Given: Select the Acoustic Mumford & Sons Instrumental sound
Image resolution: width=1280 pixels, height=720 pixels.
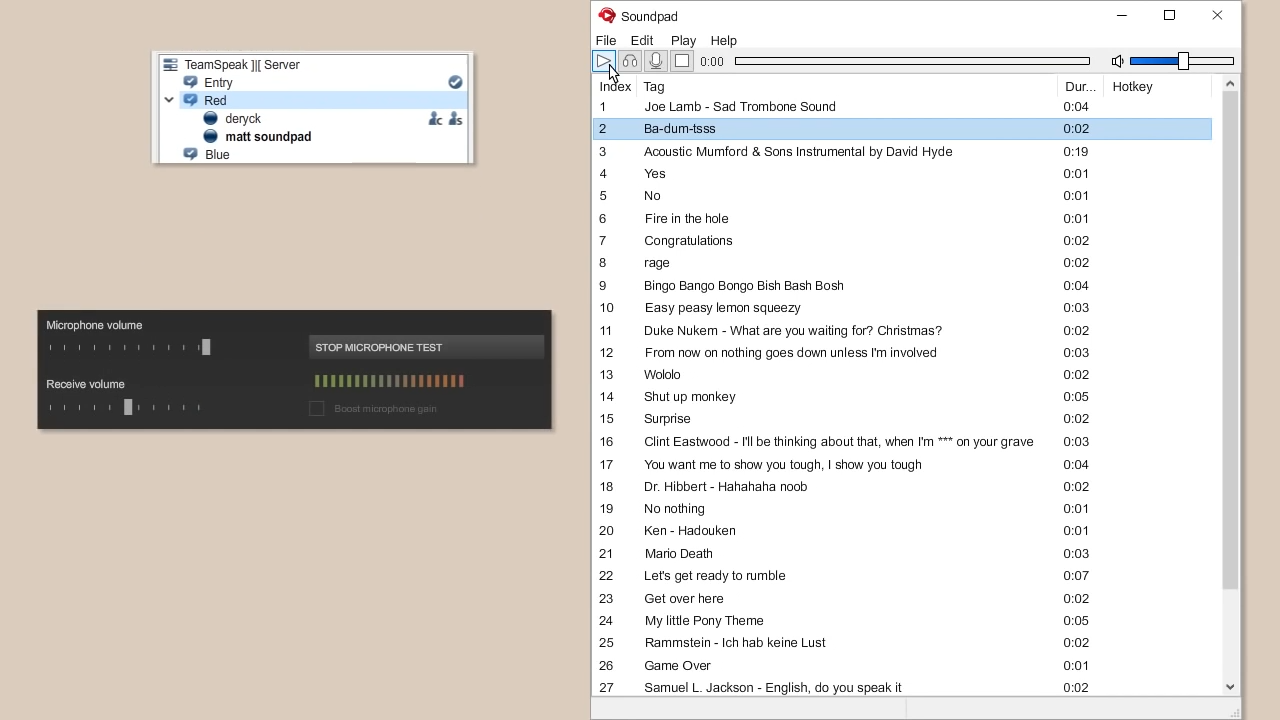Looking at the screenshot, I should click(x=902, y=152).
